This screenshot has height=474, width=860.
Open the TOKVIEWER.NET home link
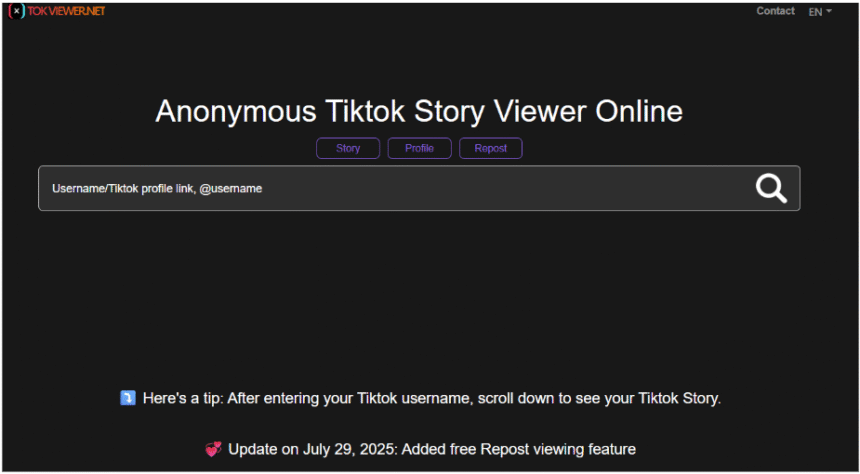coord(66,11)
